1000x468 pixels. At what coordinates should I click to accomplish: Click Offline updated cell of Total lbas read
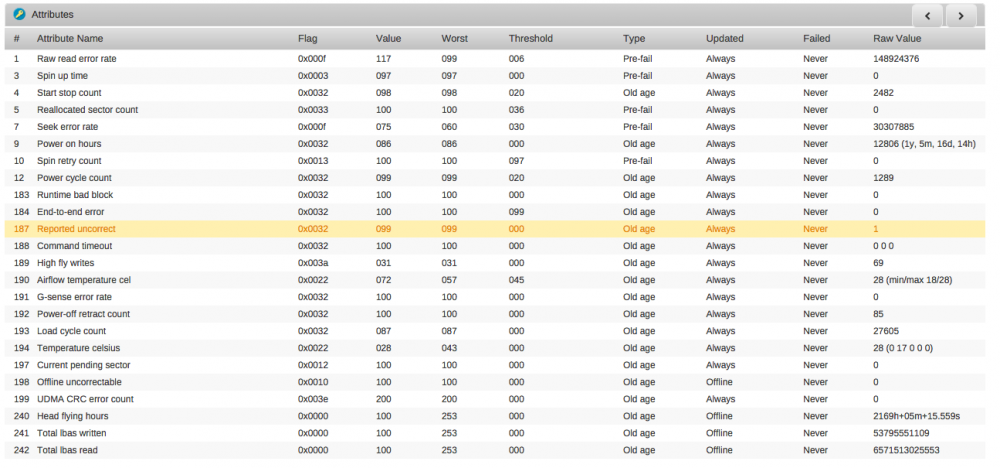click(719, 450)
